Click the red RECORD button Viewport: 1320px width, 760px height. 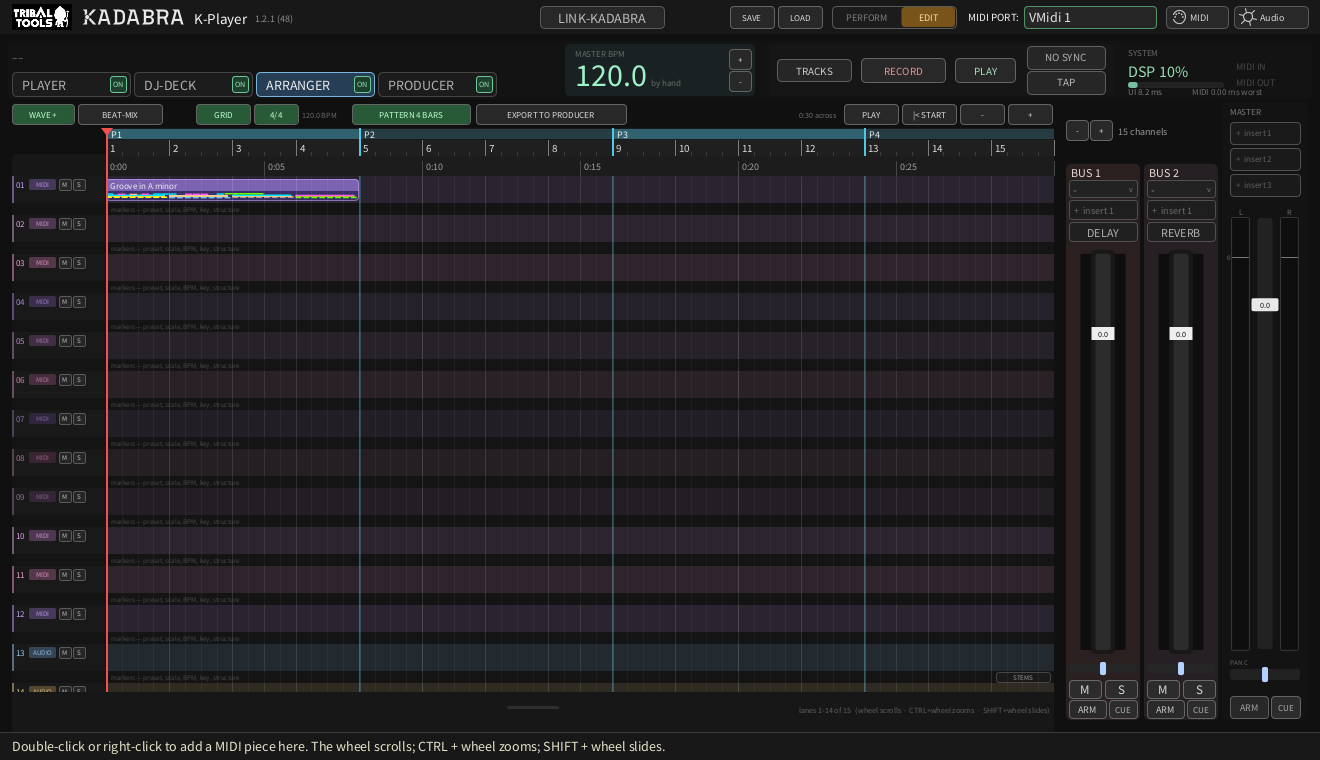(903, 71)
